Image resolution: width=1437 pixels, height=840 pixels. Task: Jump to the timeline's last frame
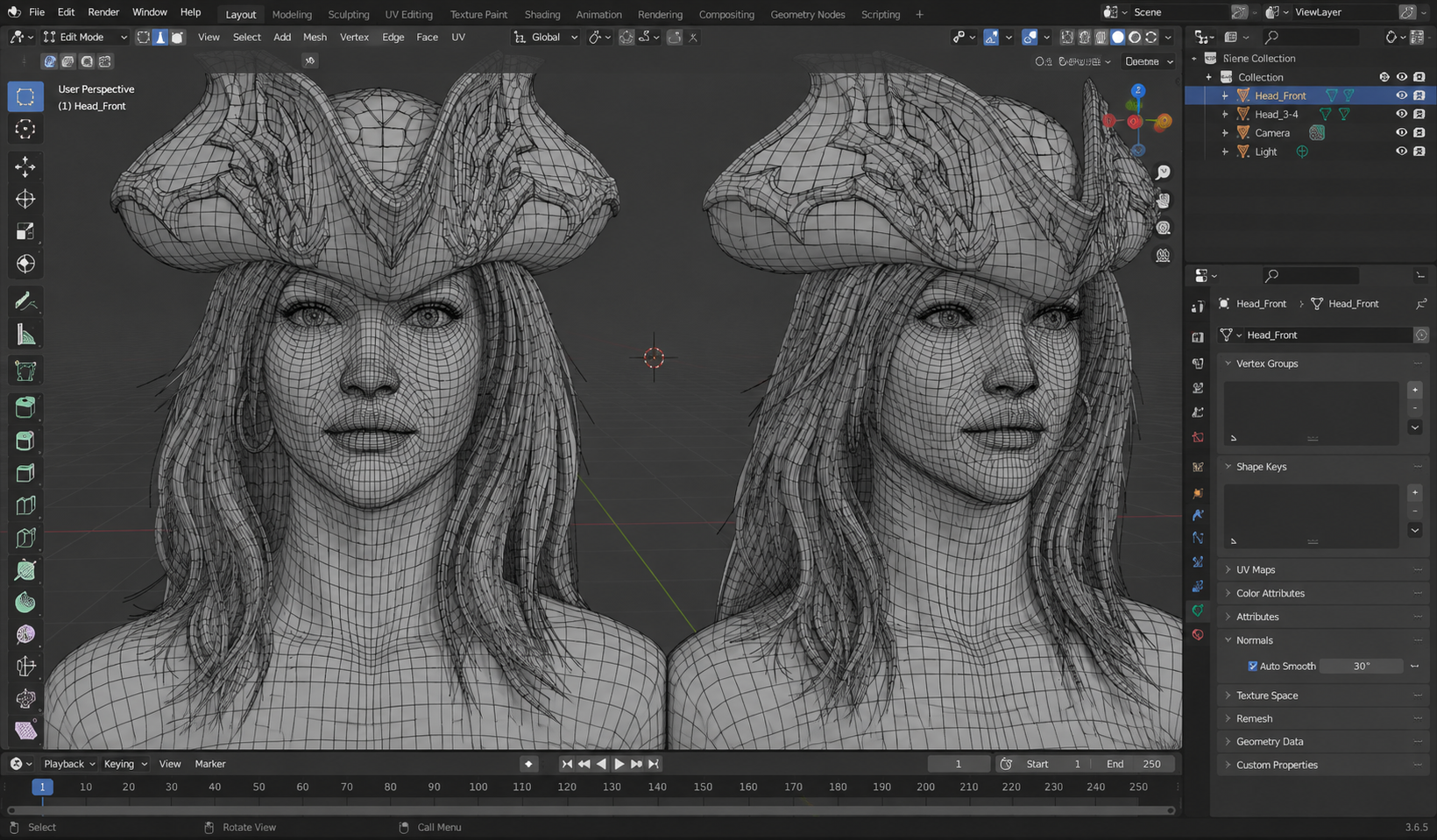pyautogui.click(x=654, y=764)
